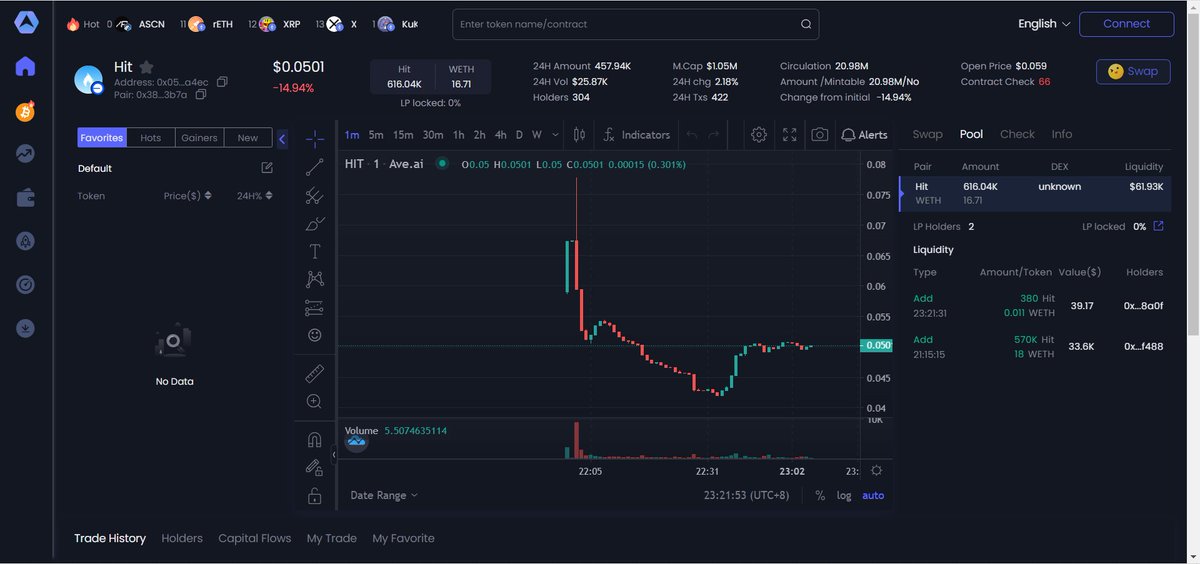This screenshot has height=564, width=1200.
Task: Open the Date Range dropdown
Action: [x=384, y=495]
